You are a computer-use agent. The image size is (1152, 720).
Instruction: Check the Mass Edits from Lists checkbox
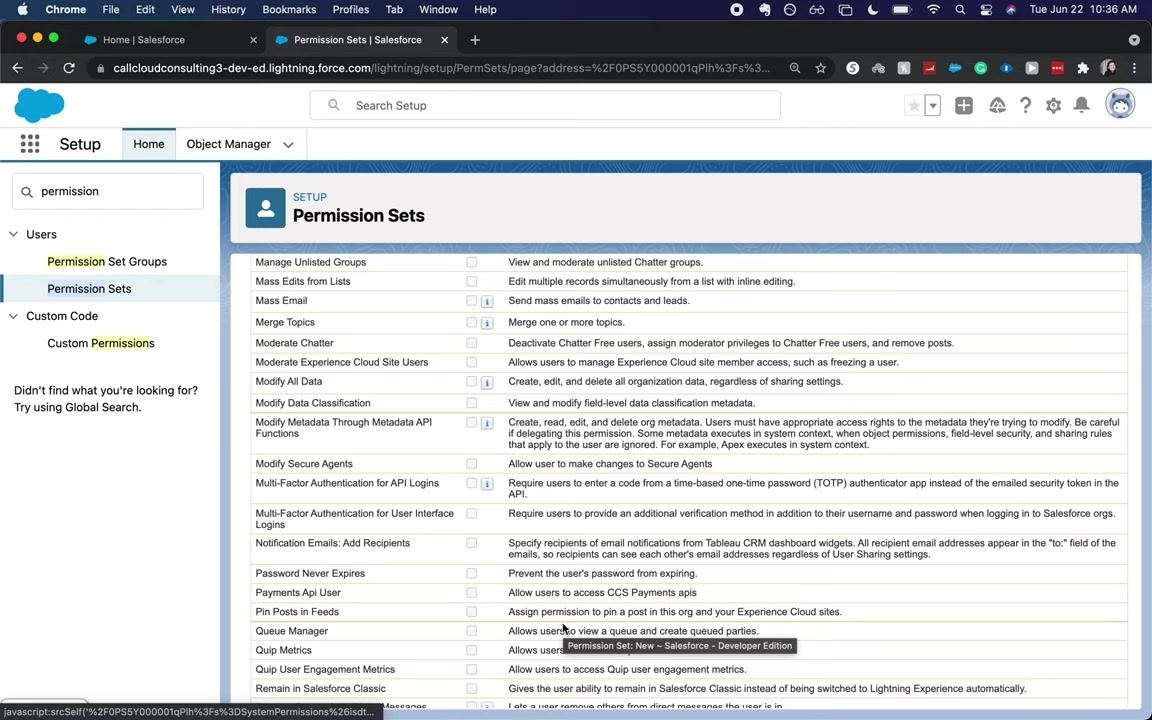472,281
